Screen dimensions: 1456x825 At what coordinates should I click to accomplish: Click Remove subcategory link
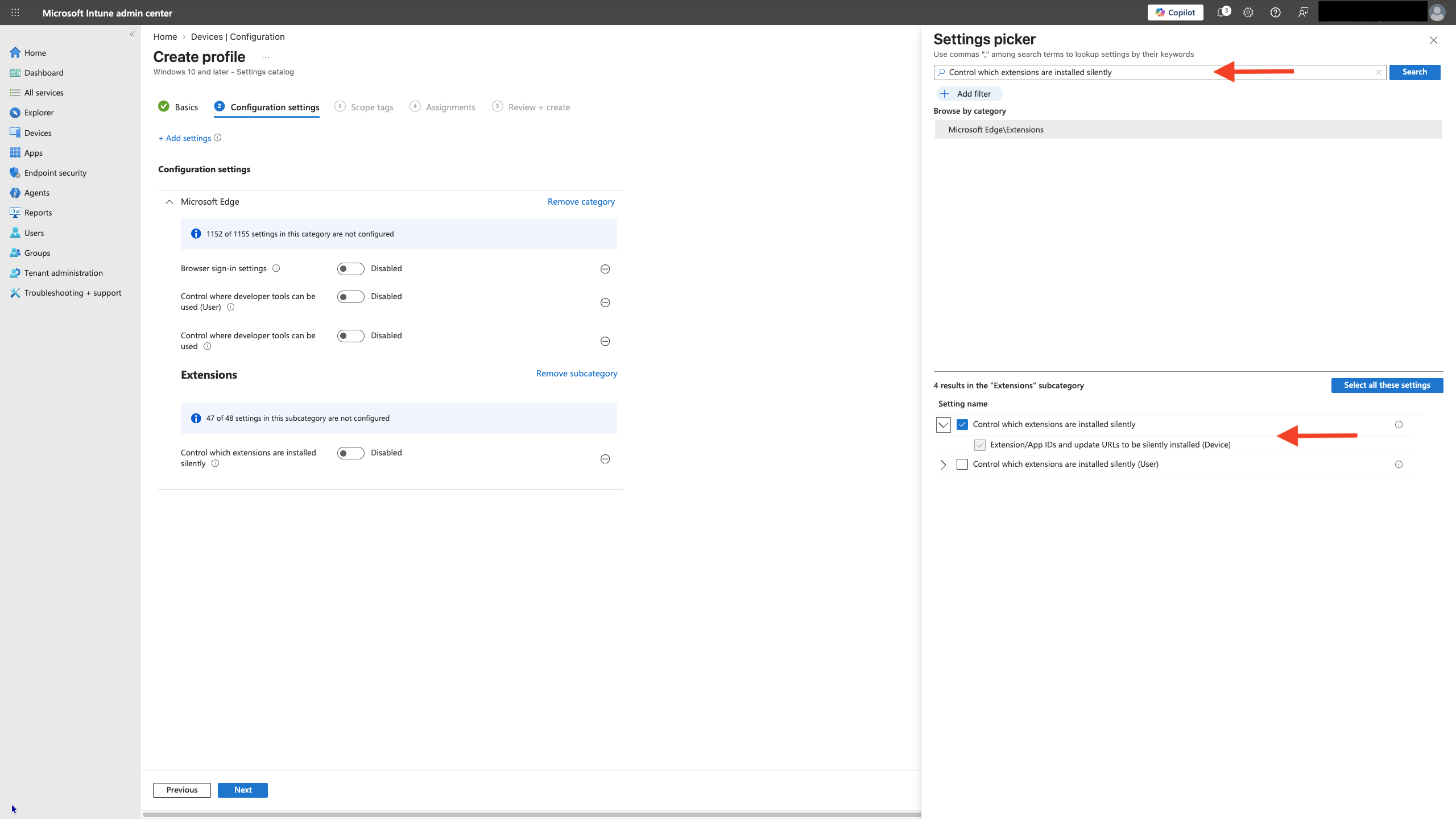tap(576, 374)
